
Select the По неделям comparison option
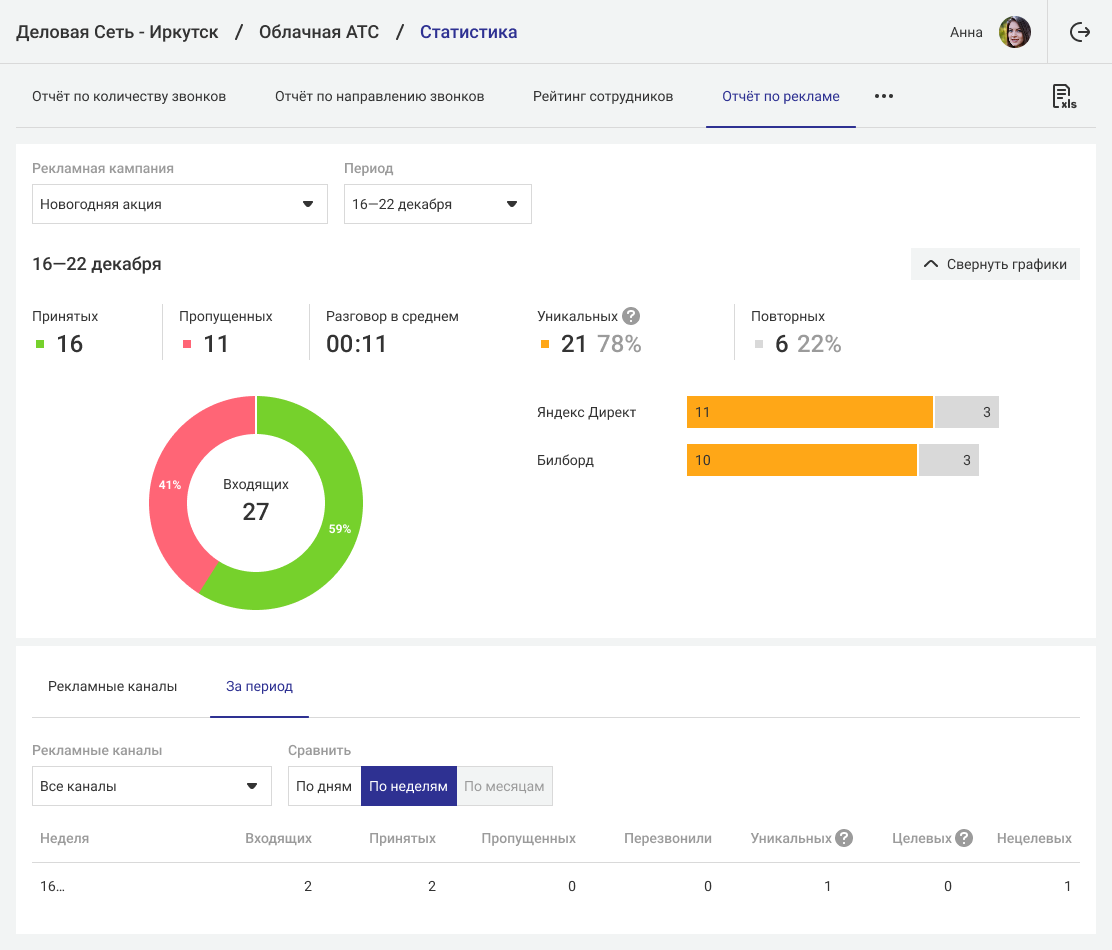pyautogui.click(x=408, y=786)
